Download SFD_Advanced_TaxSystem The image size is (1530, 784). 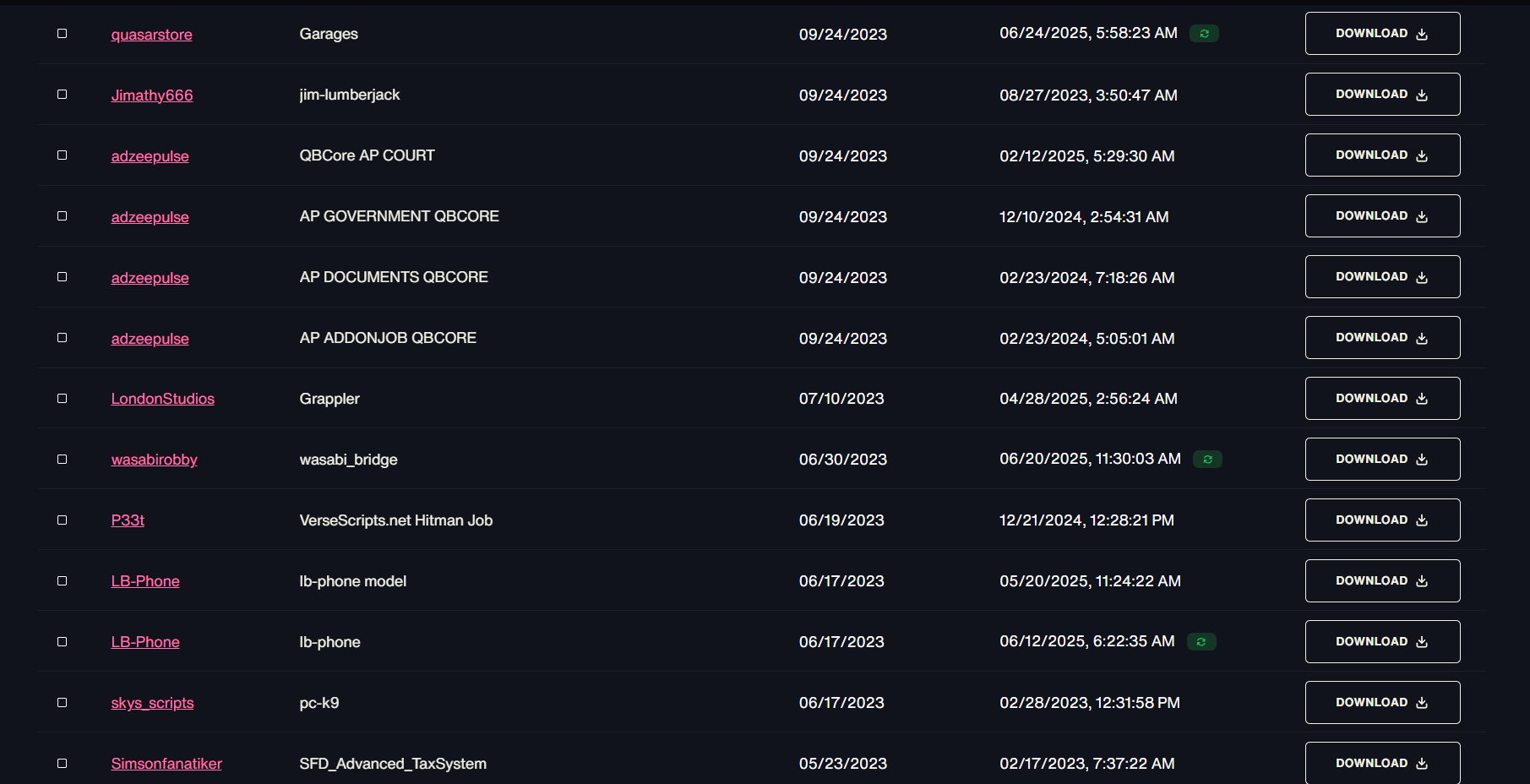[x=1382, y=763]
